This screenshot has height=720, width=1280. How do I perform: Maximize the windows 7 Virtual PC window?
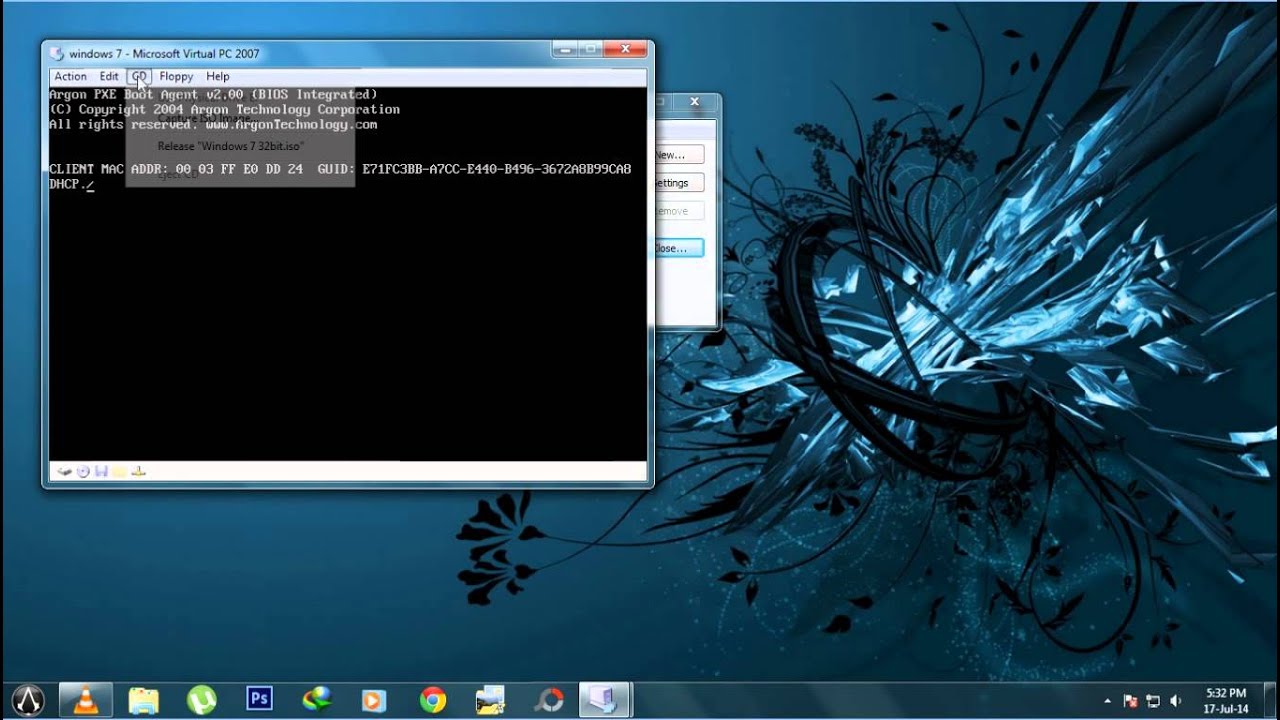[590, 48]
